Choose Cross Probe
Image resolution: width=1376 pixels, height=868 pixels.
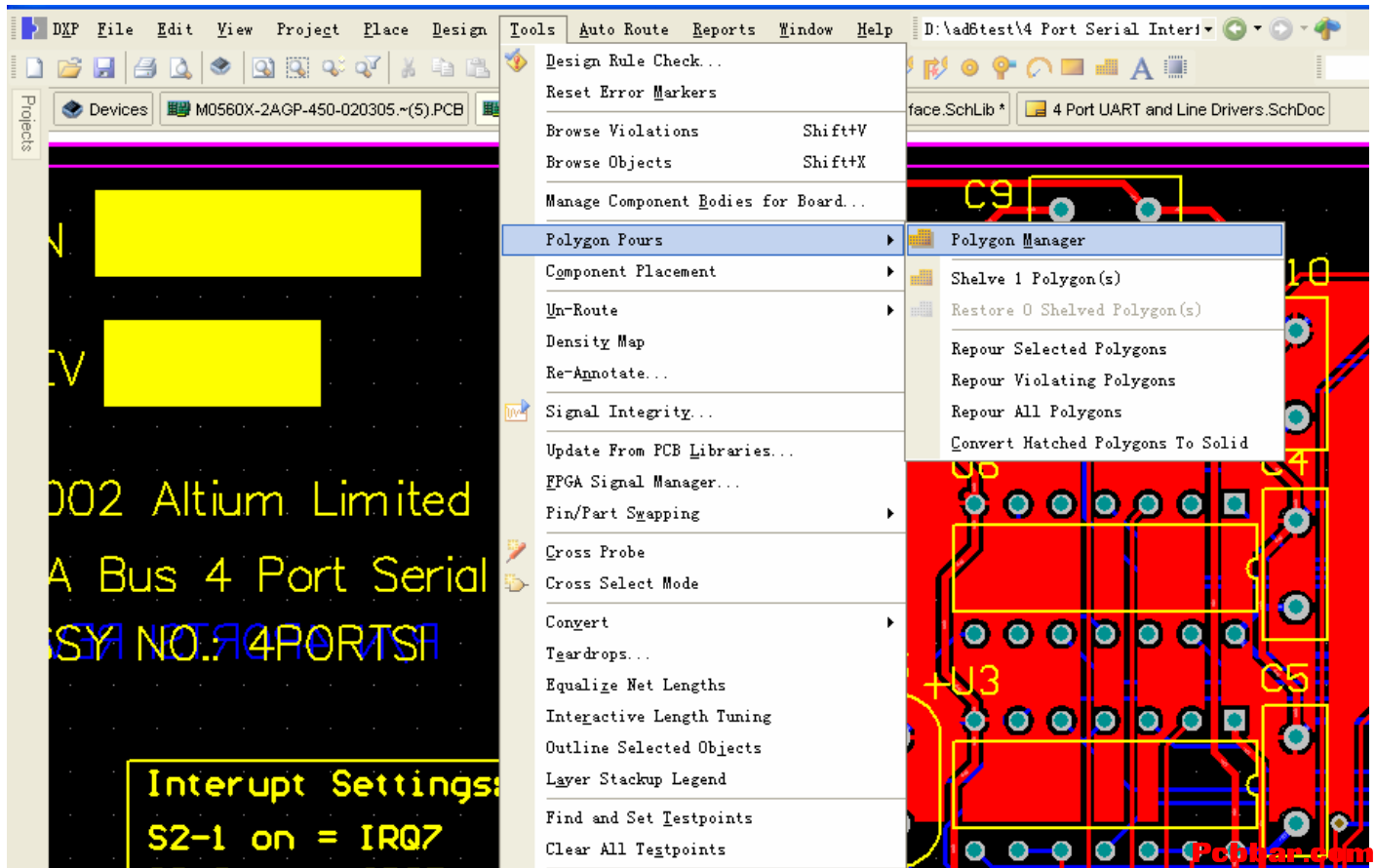coord(703,552)
